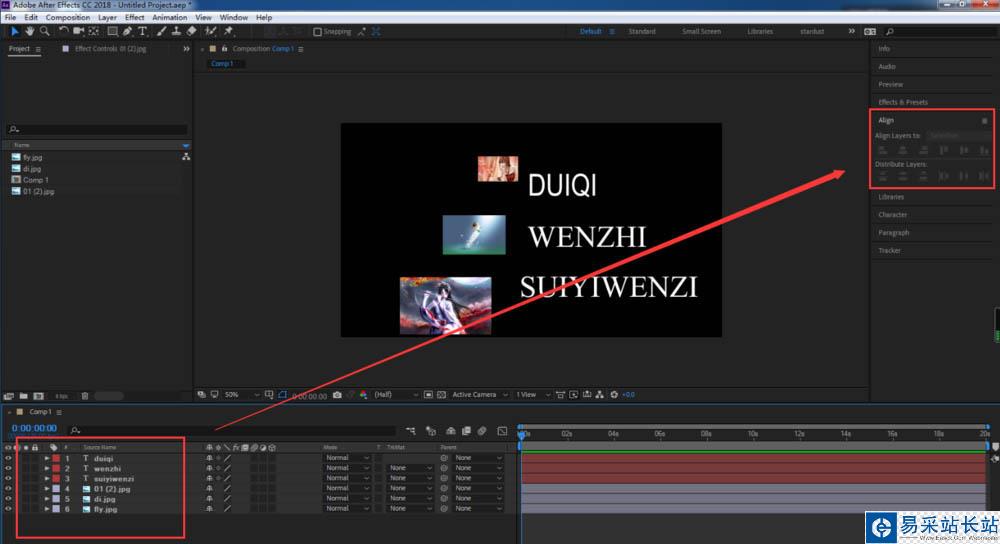Open the Character panel
Screen dimensions: 1000x544
(x=892, y=215)
